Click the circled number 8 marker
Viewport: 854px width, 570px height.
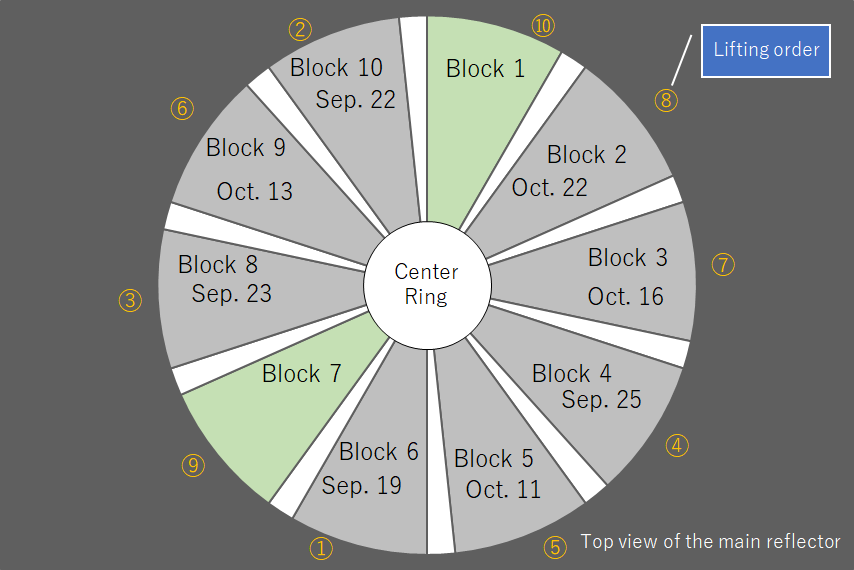666,101
